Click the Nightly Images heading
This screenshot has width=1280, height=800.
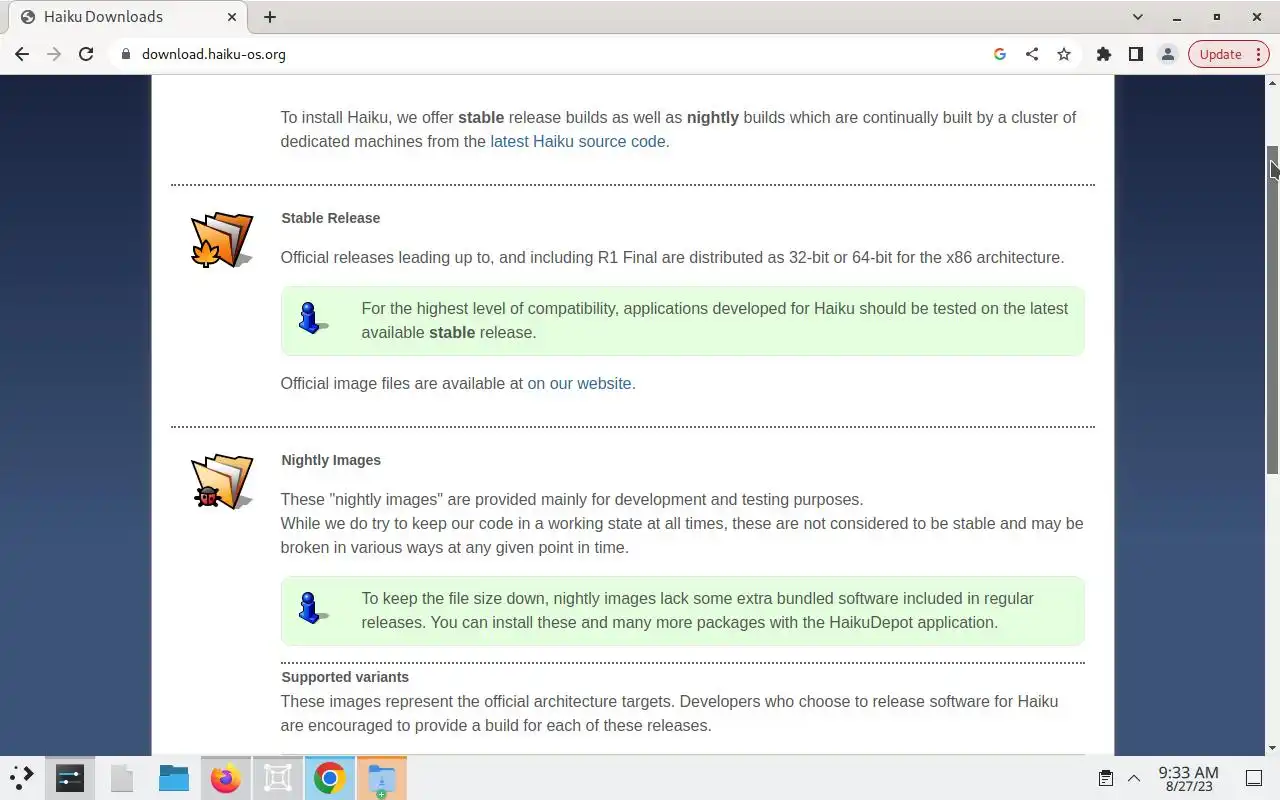(x=331, y=460)
